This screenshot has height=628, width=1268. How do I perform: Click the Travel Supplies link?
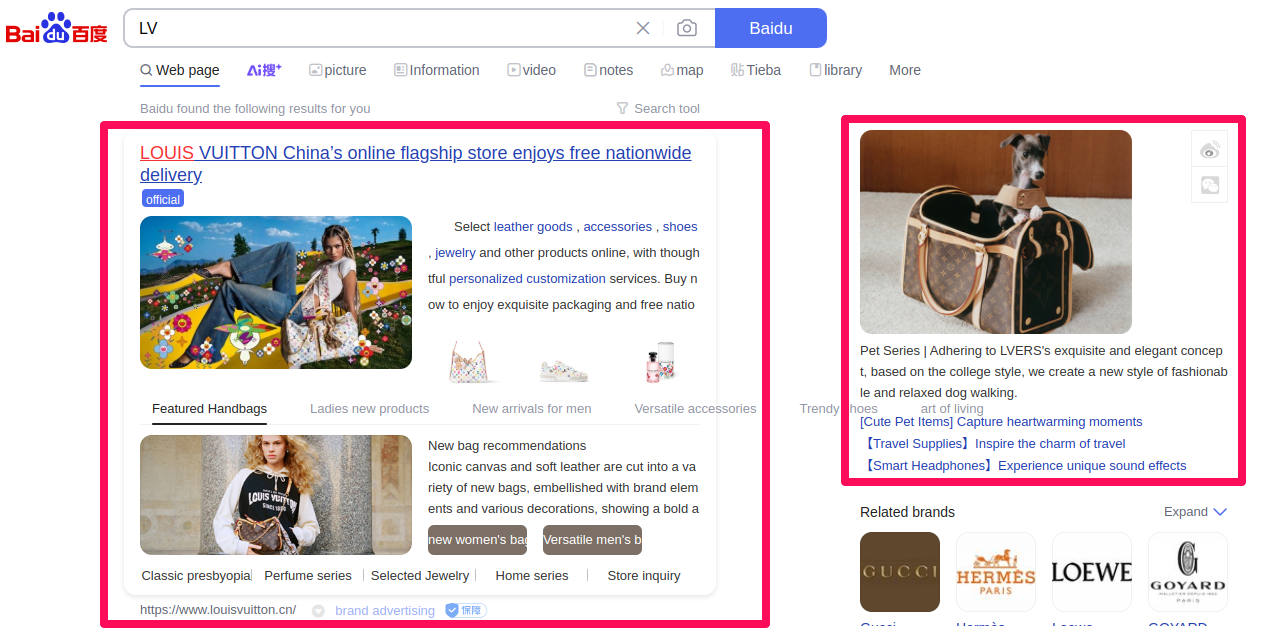coord(996,443)
